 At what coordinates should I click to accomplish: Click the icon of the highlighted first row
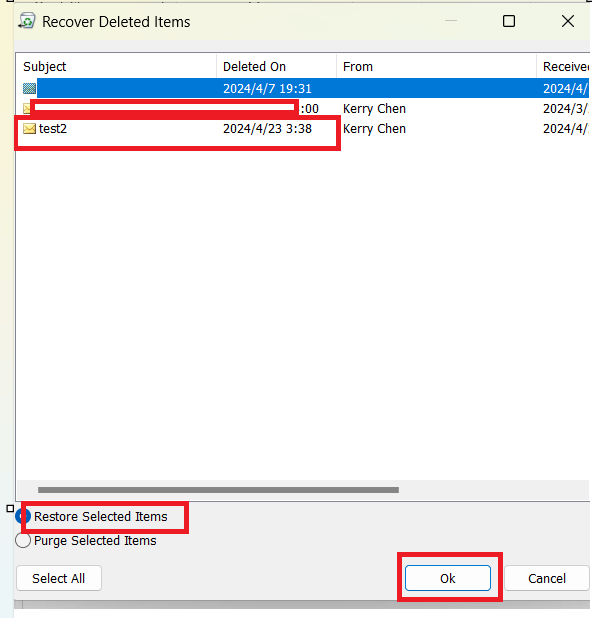(x=29, y=88)
